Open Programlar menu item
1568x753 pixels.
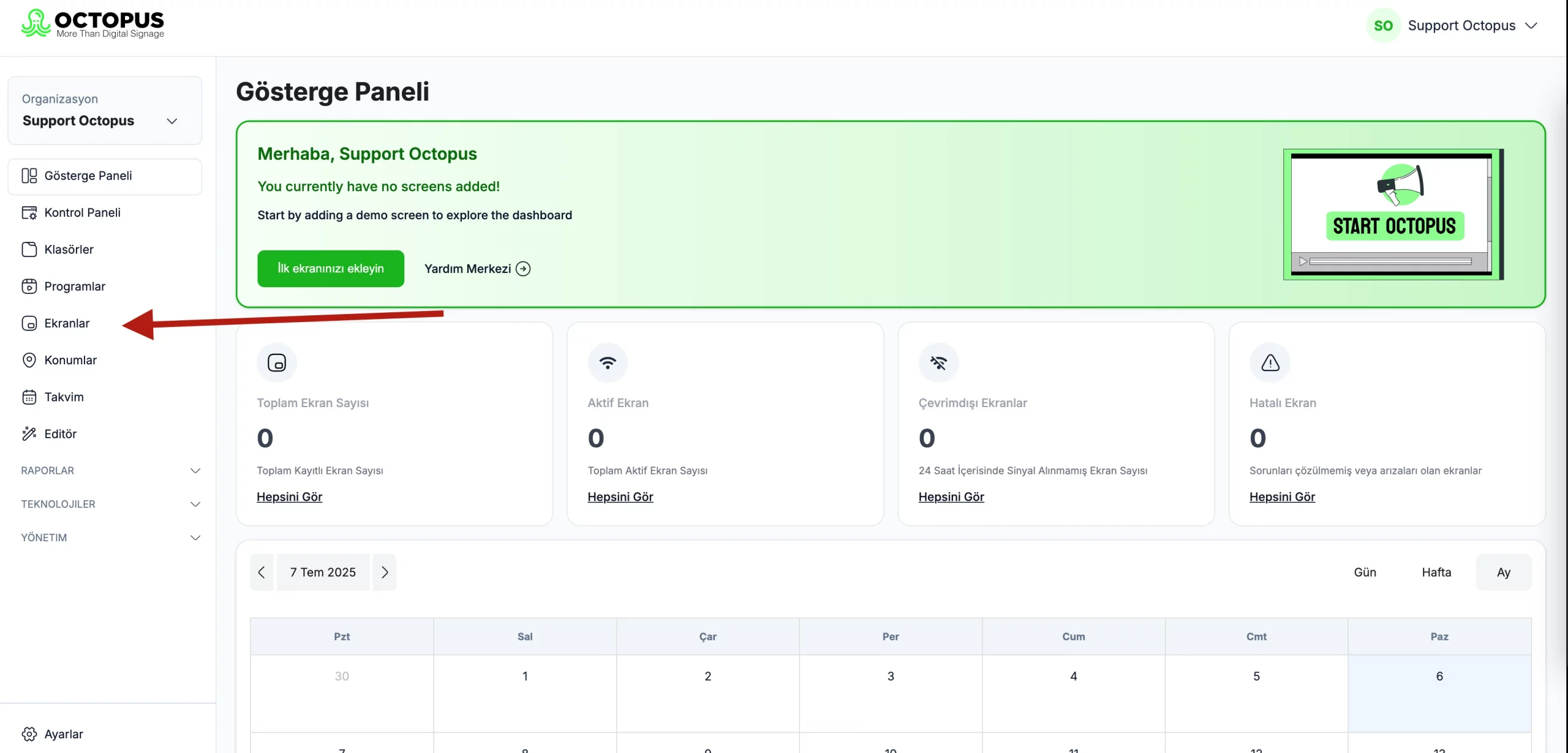tap(105, 287)
